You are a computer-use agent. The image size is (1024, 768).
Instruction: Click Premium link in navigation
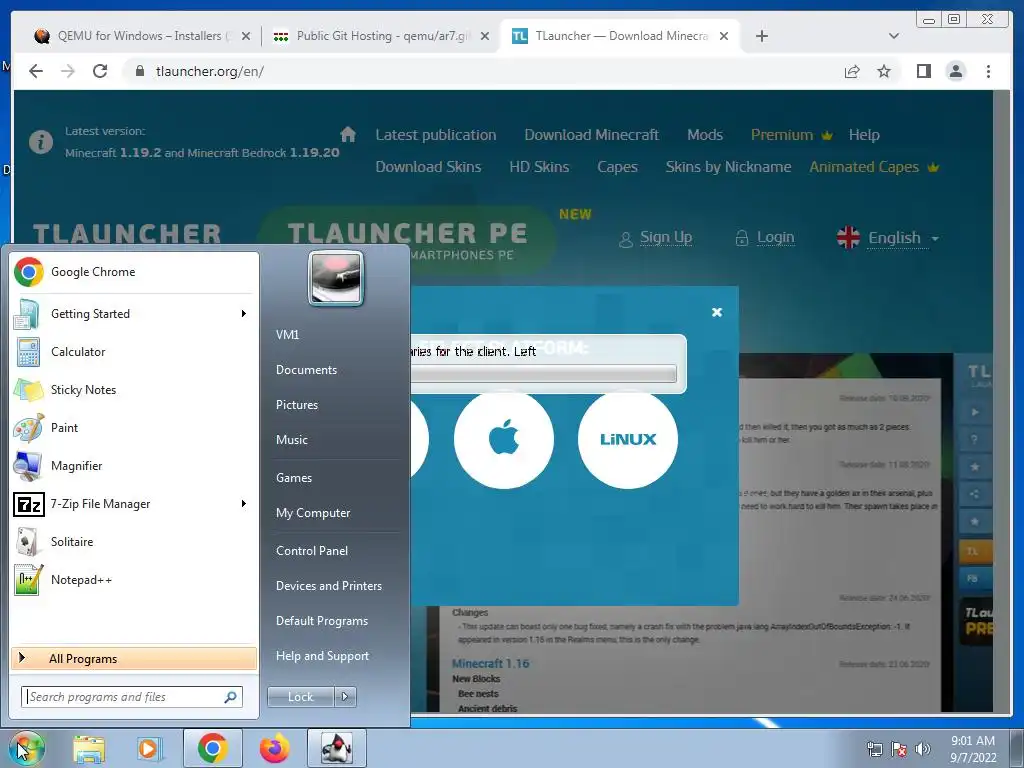(x=791, y=135)
